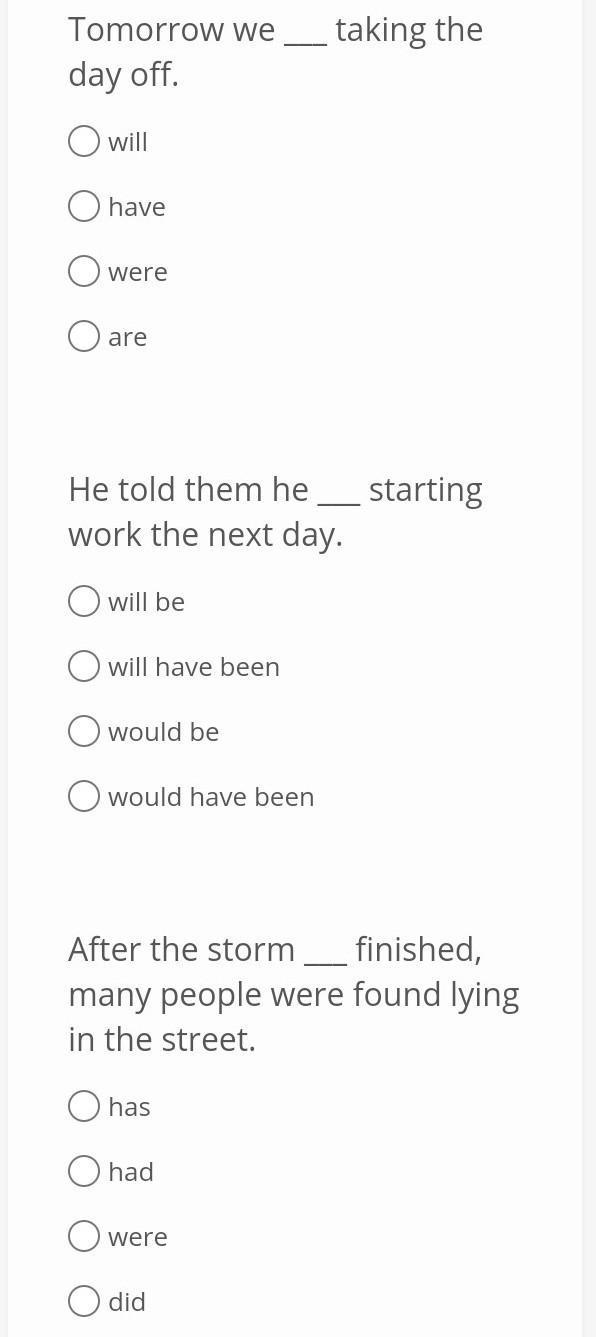Select the 'are' answer option
This screenshot has width=596, height=1337.
84,336
